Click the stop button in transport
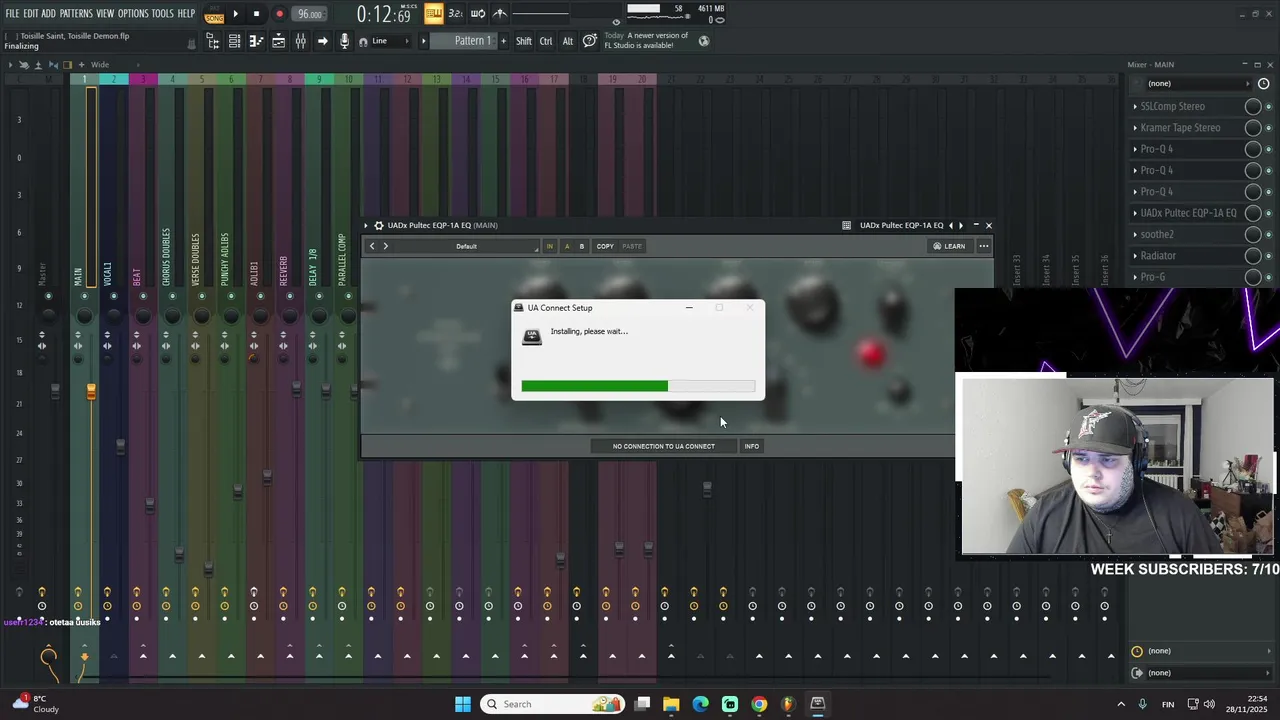Image resolution: width=1280 pixels, height=720 pixels. coord(256,14)
